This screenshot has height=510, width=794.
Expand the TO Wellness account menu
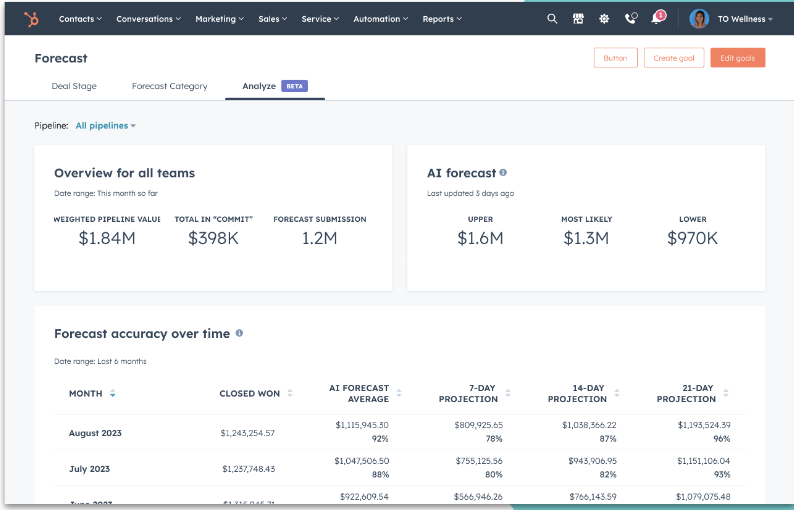coord(744,18)
